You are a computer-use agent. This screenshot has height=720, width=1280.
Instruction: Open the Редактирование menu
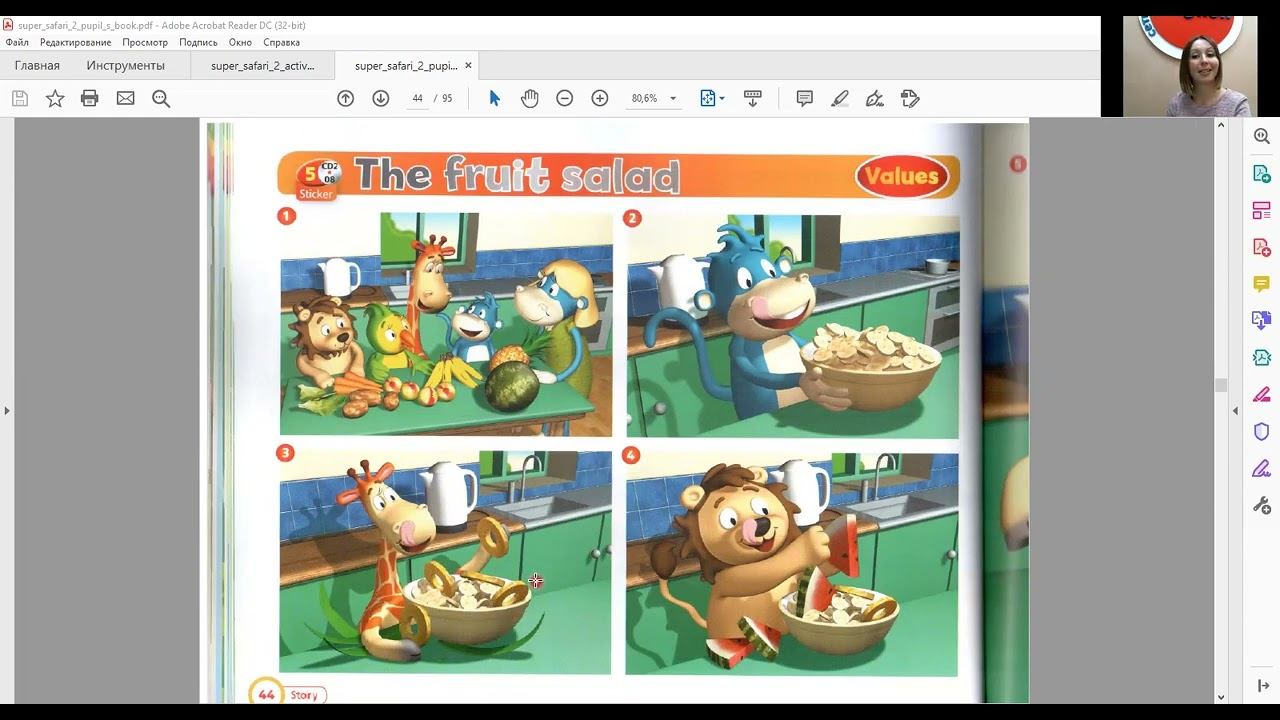pyautogui.click(x=76, y=42)
